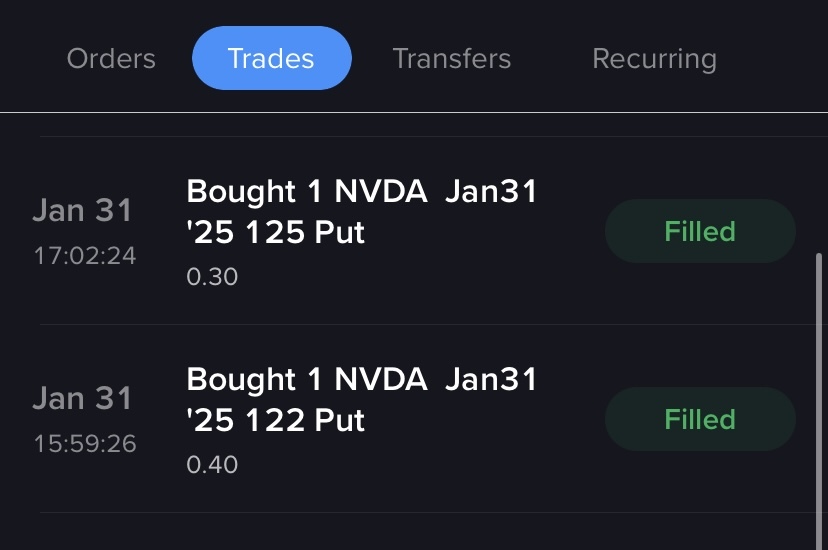Image resolution: width=828 pixels, height=550 pixels.
Task: Click the Filled badge on the 122 Put trade
Action: 700,420
